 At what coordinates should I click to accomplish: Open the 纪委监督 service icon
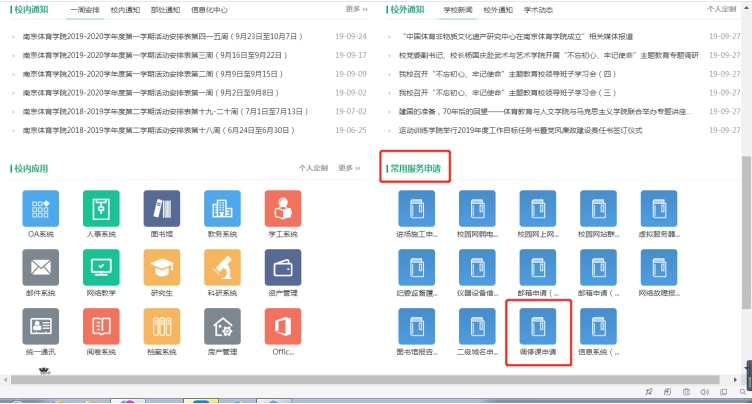(x=417, y=267)
